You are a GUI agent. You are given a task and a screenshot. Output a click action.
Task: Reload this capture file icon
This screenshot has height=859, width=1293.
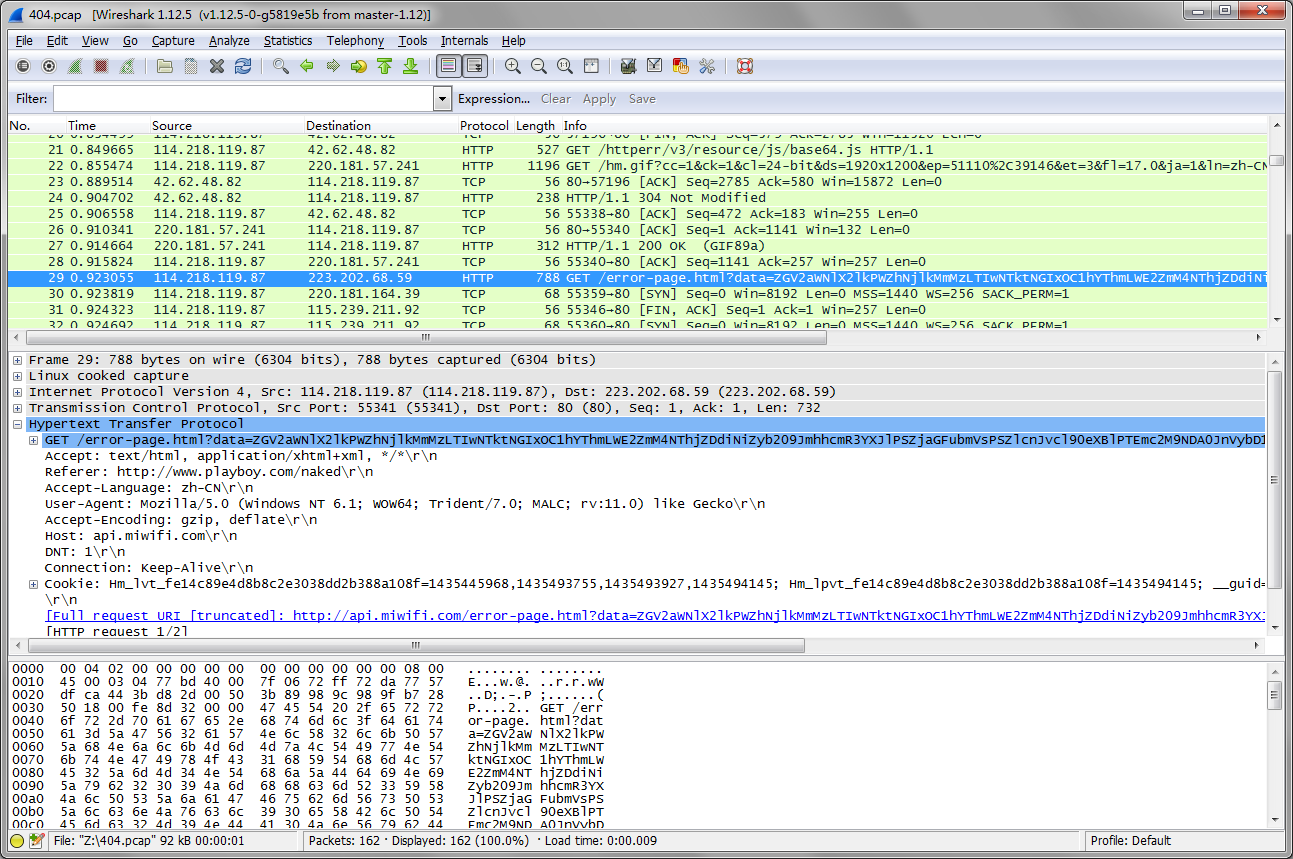[x=243, y=66]
